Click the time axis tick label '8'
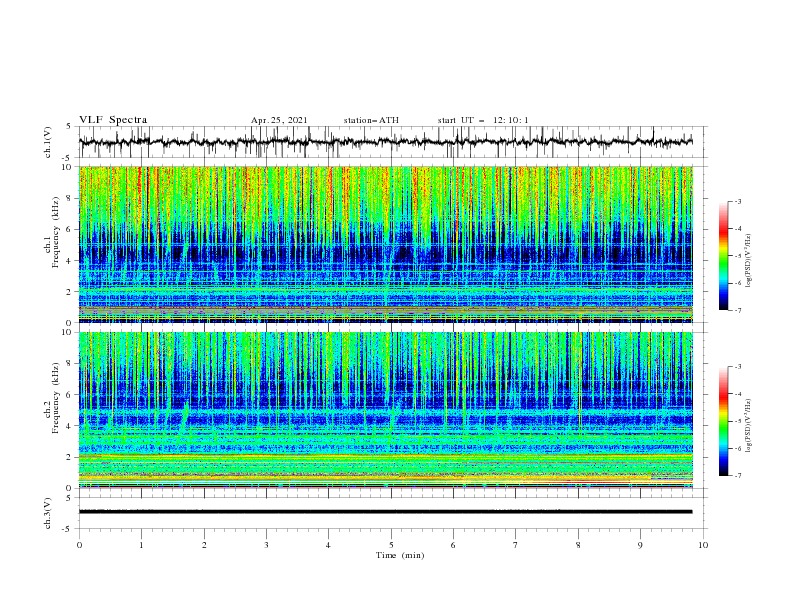 pos(578,545)
